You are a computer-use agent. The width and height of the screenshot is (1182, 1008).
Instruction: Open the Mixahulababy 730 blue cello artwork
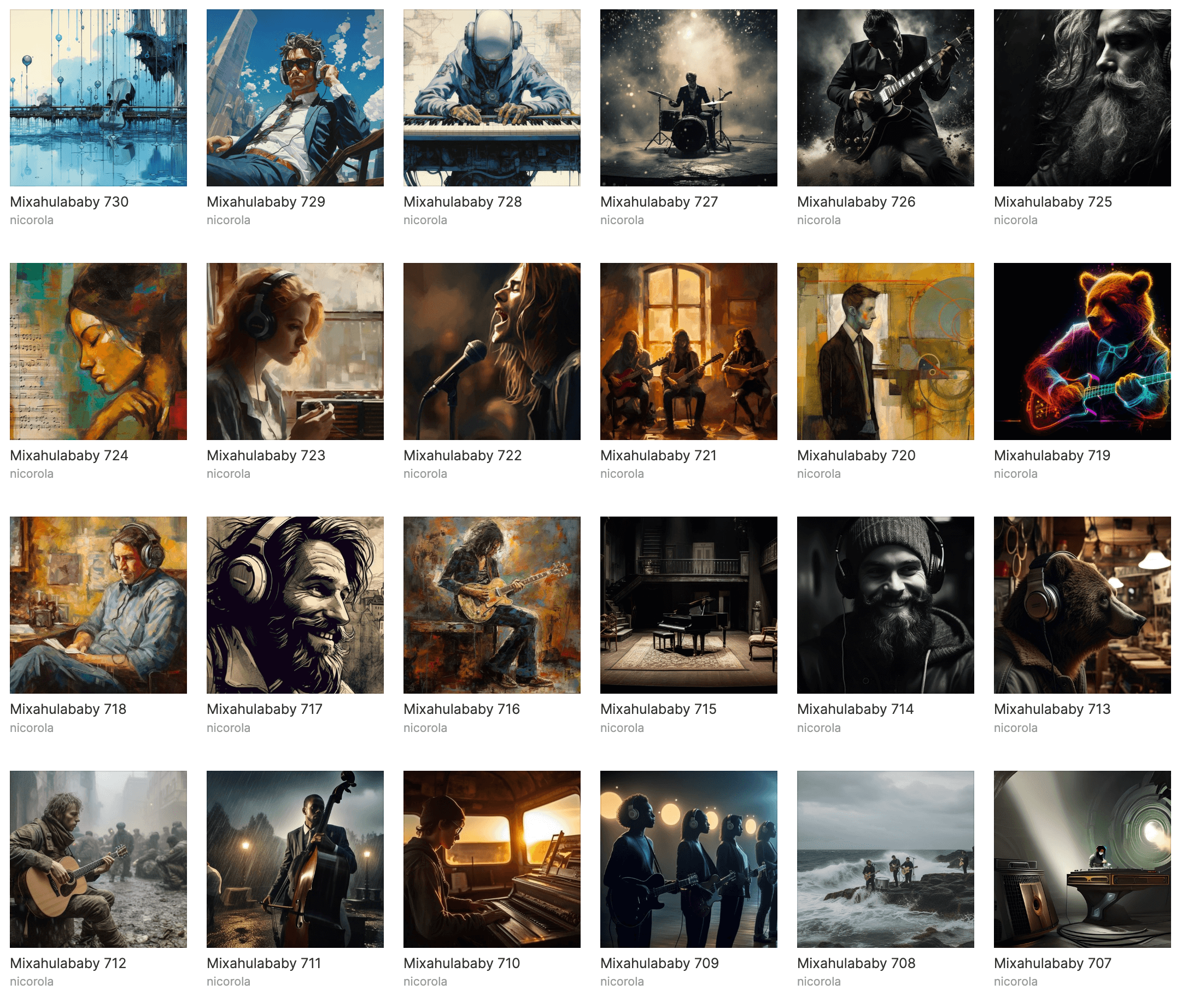(x=98, y=97)
